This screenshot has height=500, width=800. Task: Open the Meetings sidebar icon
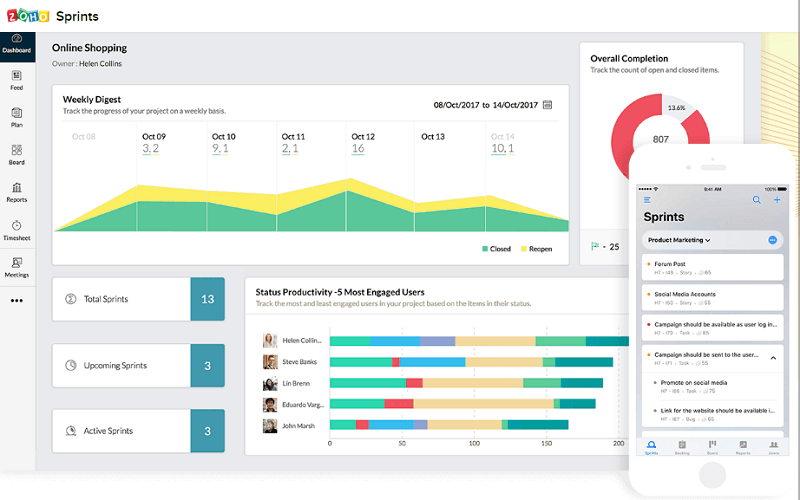[x=17, y=263]
